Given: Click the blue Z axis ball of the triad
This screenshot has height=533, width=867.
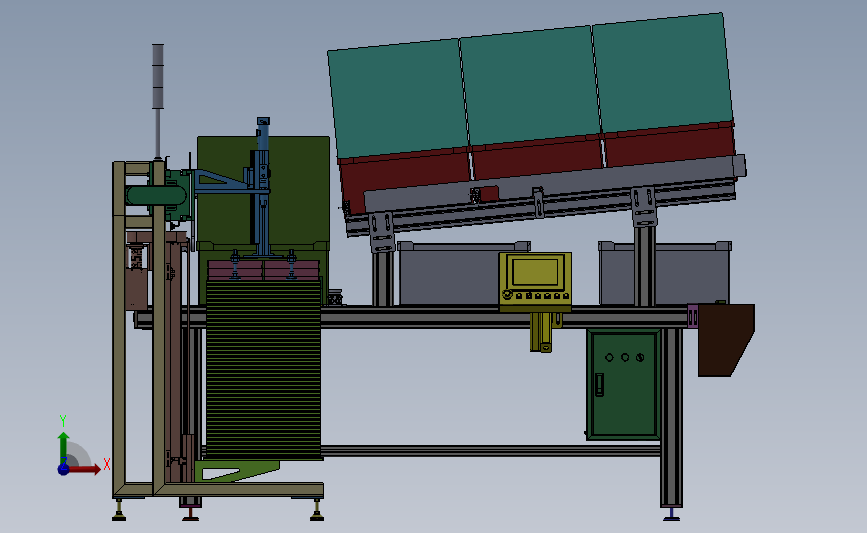Looking at the screenshot, I should [64, 469].
